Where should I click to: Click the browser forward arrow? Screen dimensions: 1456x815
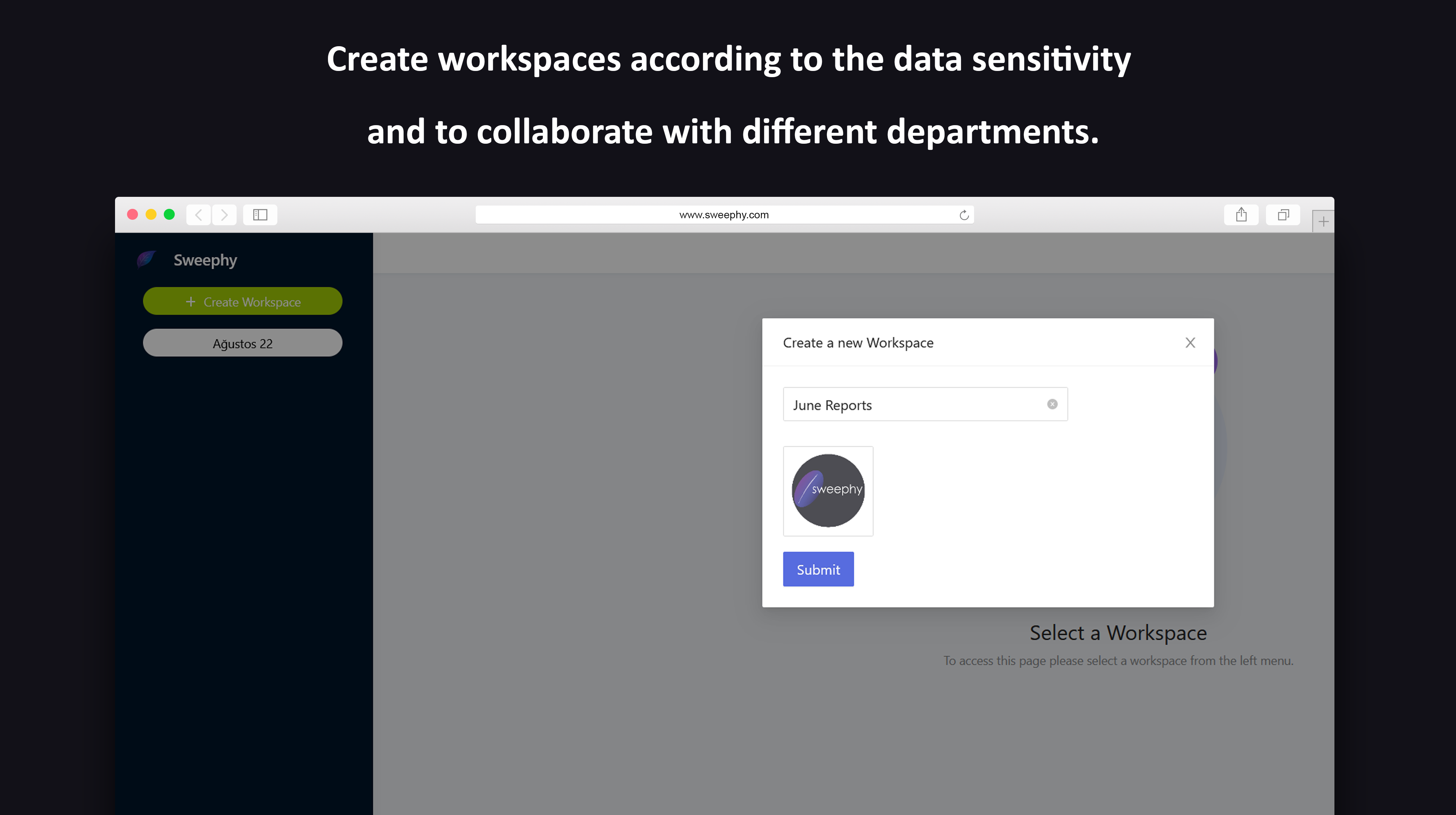224,215
